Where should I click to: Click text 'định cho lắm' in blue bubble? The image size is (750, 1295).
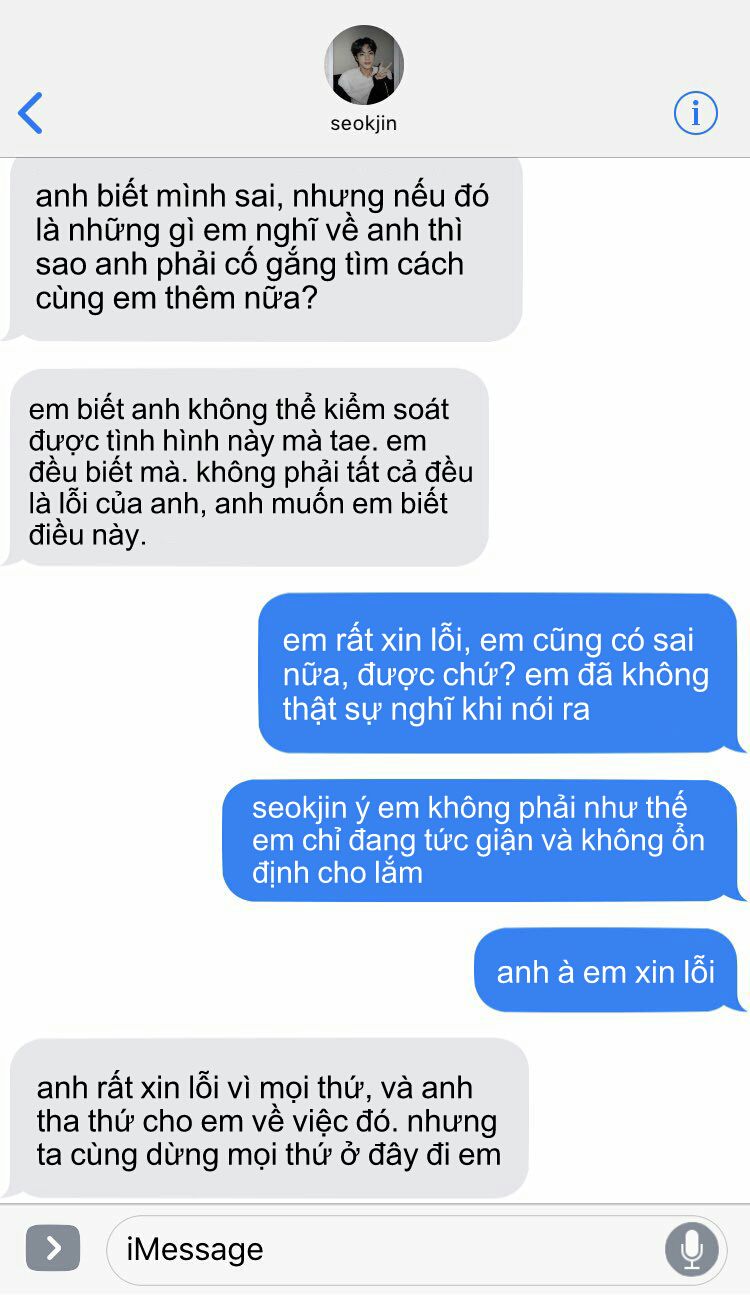pyautogui.click(x=337, y=872)
